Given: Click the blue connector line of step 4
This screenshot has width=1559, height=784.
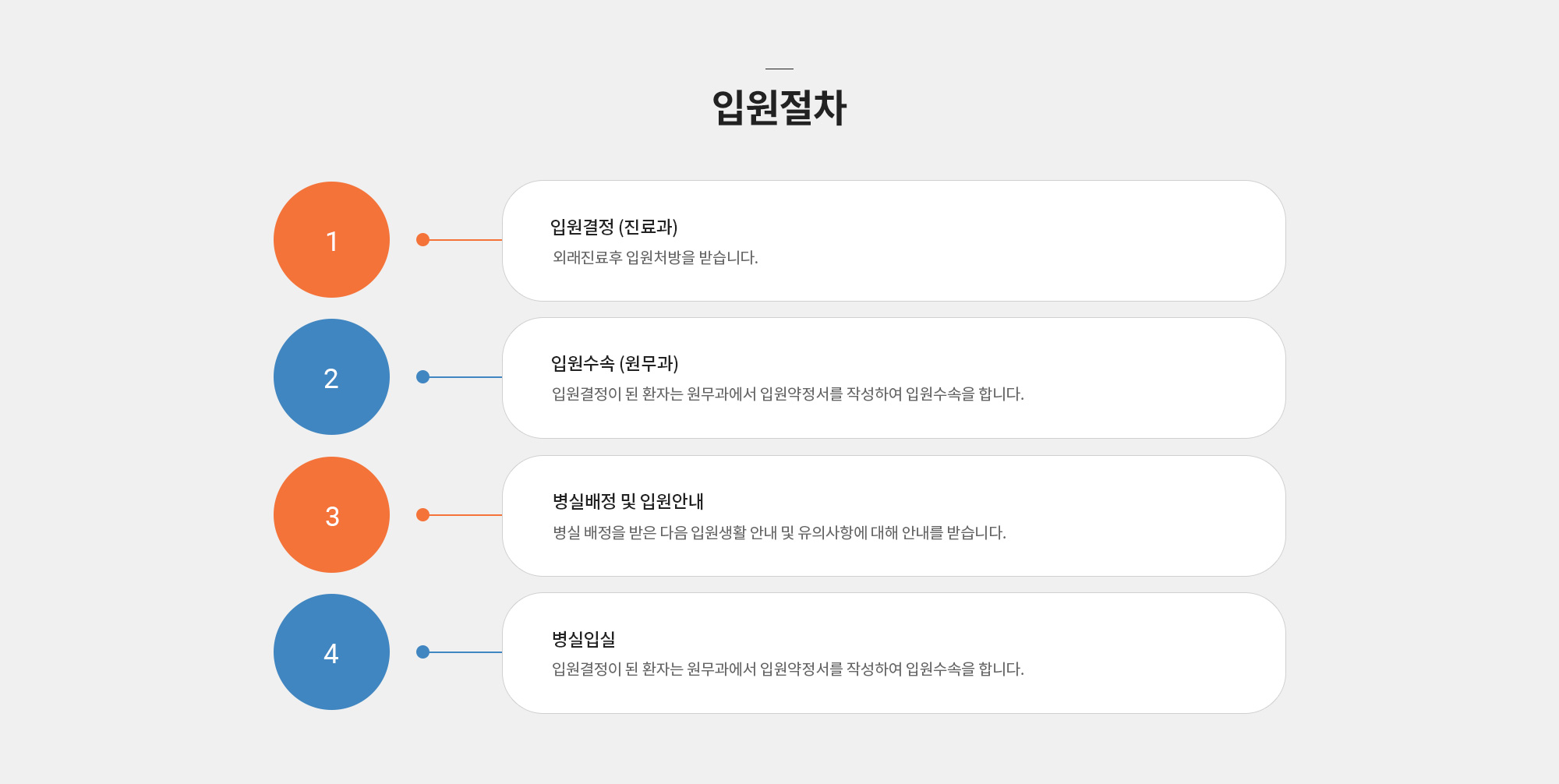Looking at the screenshot, I should click(465, 652).
